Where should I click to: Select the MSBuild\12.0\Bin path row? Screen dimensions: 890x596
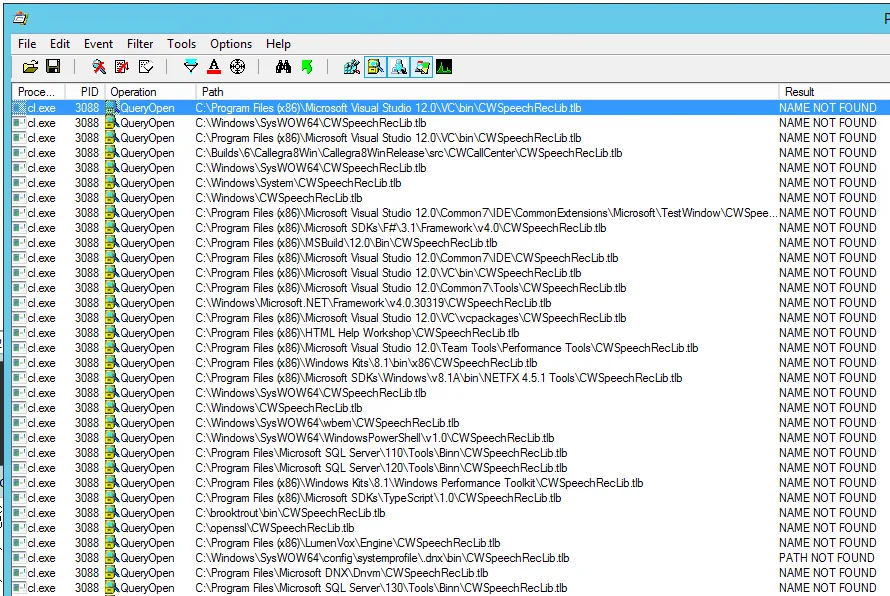pyautogui.click(x=451, y=243)
